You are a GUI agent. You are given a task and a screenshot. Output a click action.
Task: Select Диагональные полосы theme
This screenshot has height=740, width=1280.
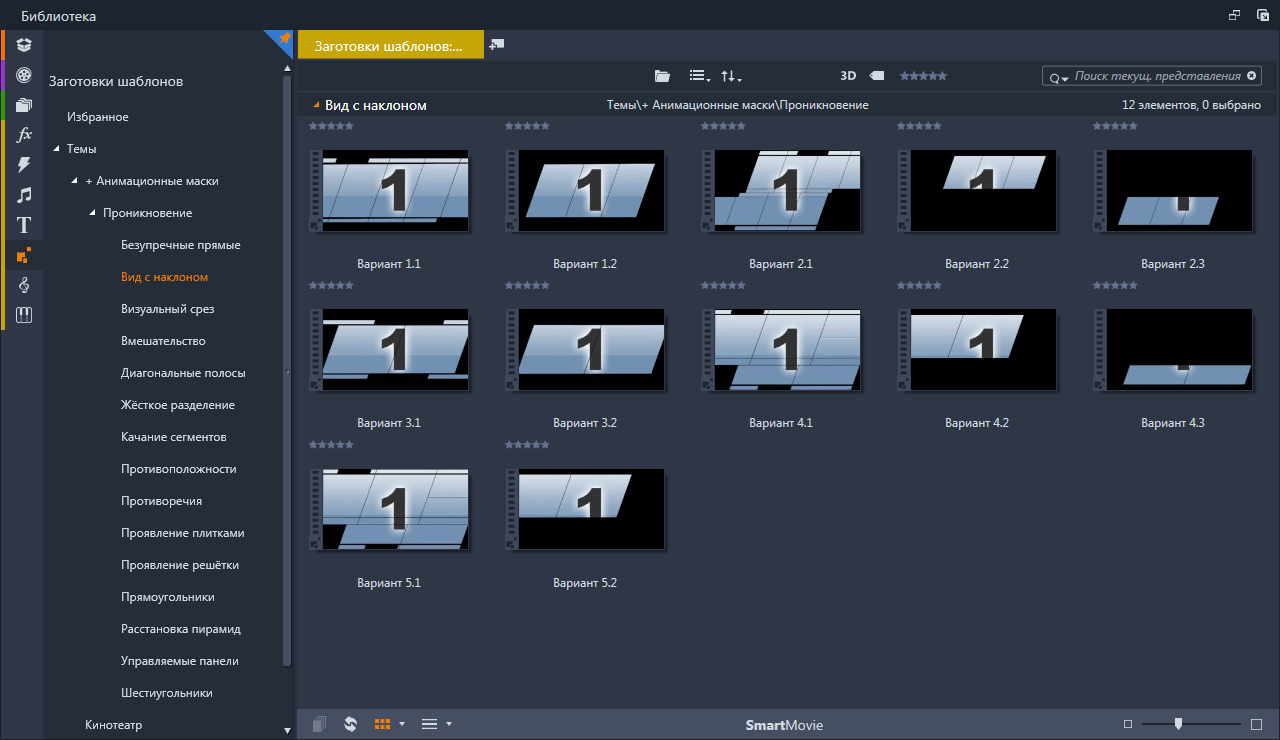click(x=183, y=373)
